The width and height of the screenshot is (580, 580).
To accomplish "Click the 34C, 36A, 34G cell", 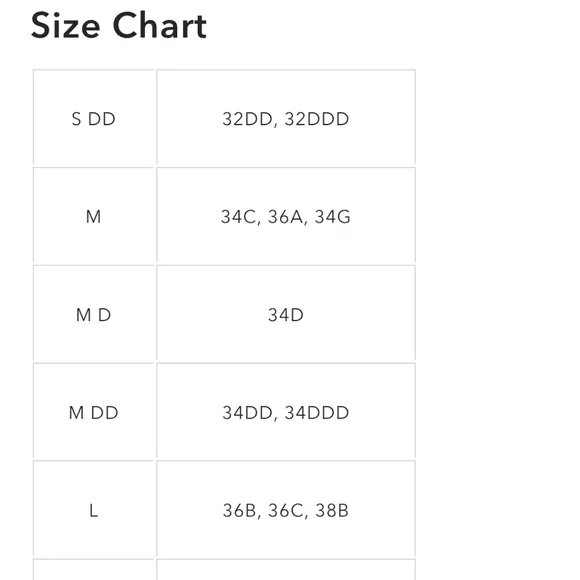I will [x=286, y=216].
